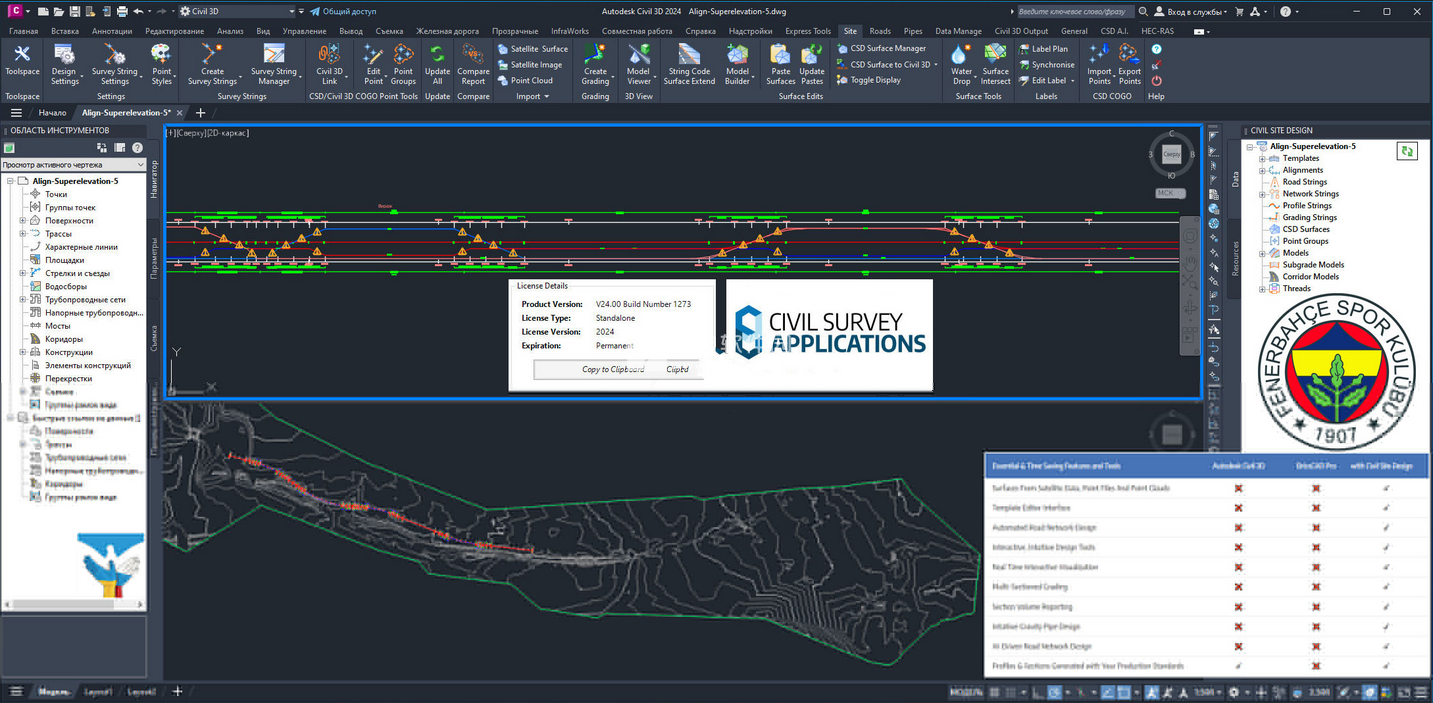Select the Edit Point tool
Viewport: 1433px width, 703px height.
(373, 63)
